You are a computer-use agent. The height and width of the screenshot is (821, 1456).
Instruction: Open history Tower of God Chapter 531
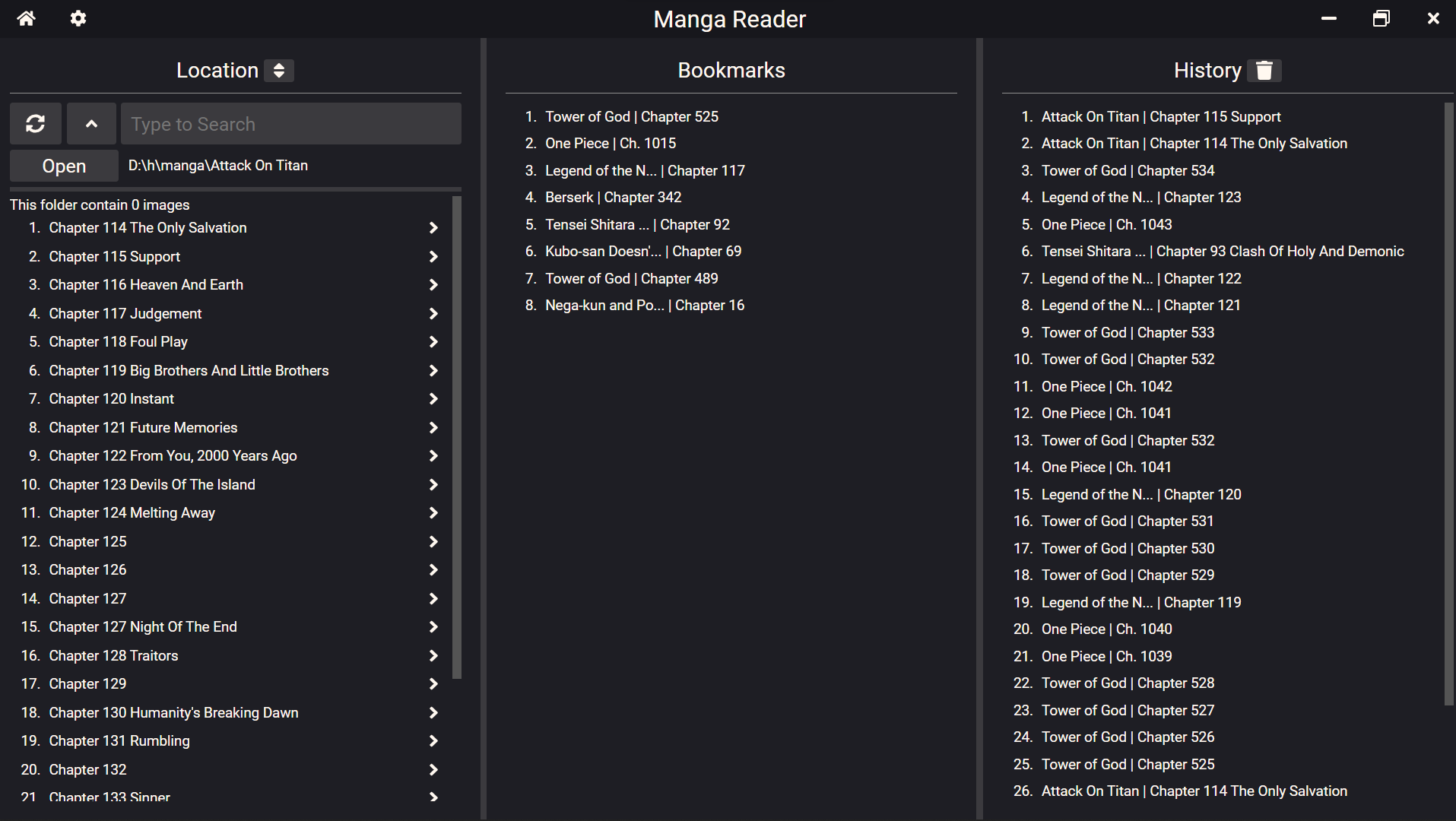point(1128,521)
